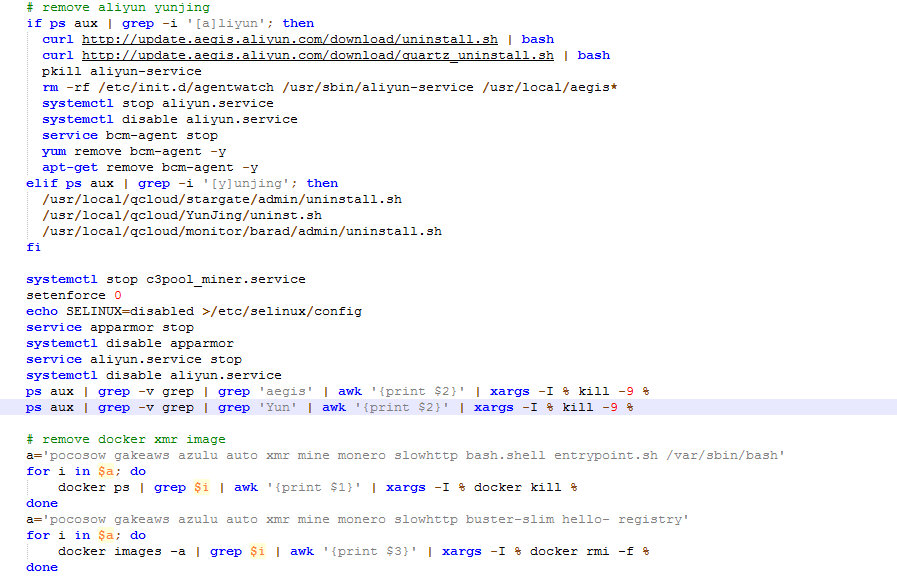
Task: Click the 'docker ps | grep $i' line
Action: [x=317, y=488]
